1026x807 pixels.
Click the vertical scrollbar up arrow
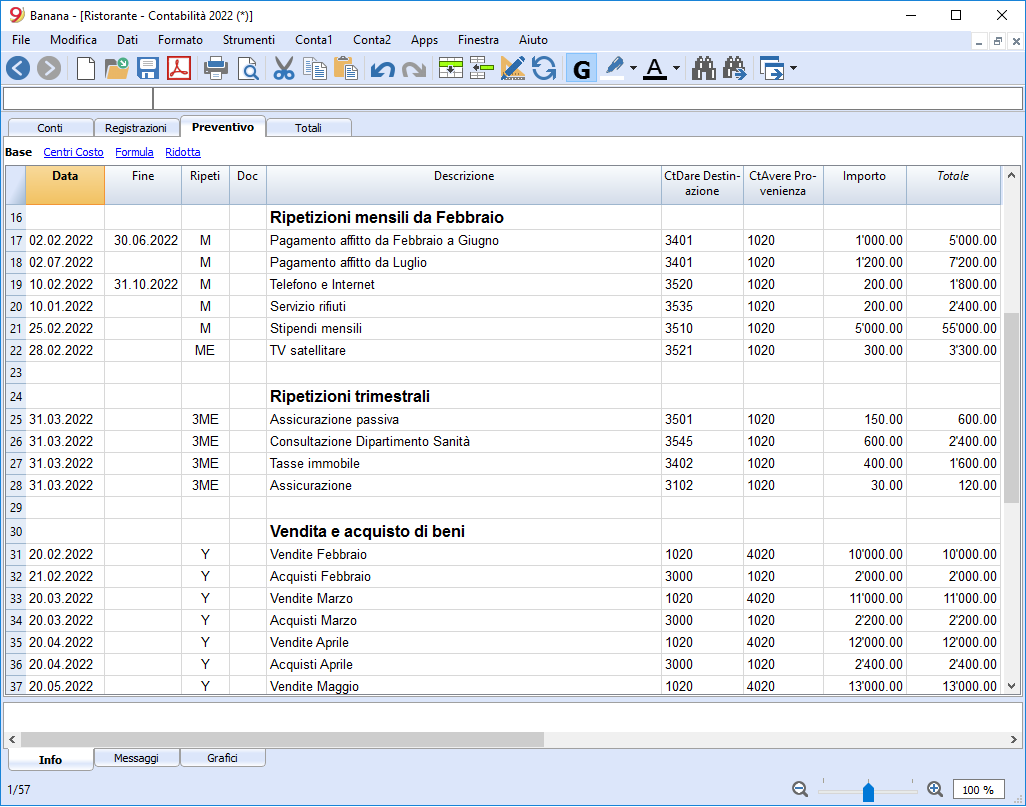pyautogui.click(x=1012, y=175)
